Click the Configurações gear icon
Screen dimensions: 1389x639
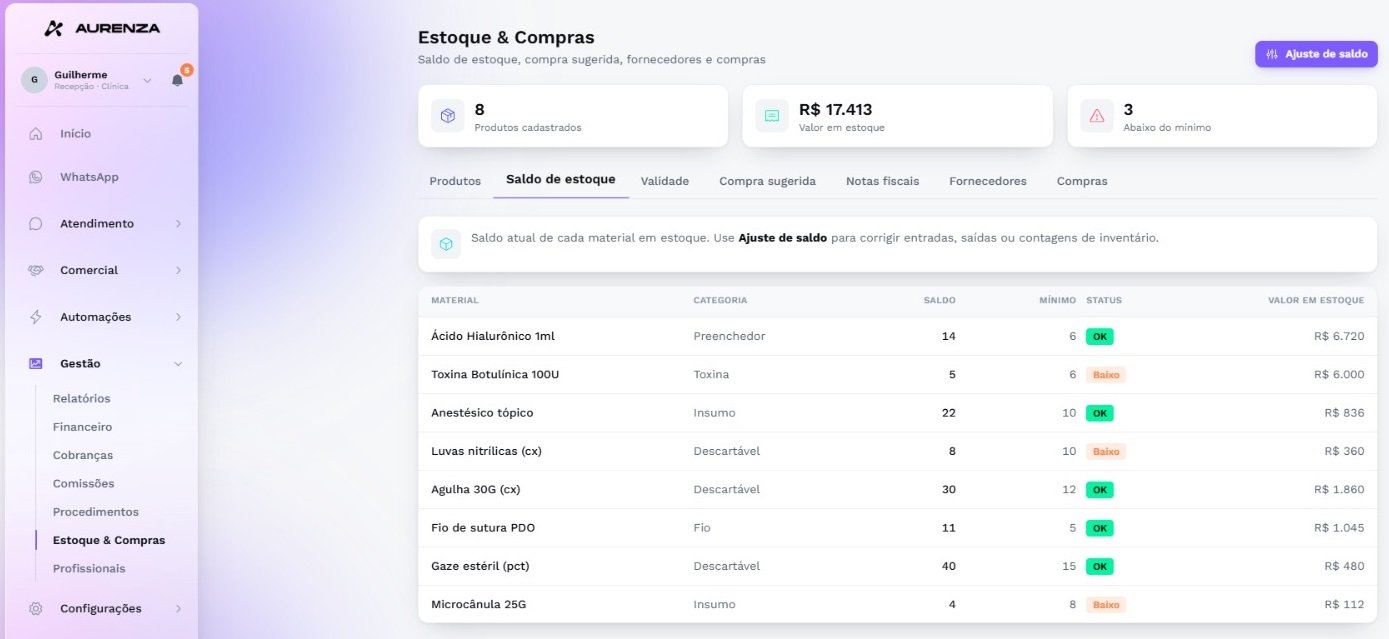click(x=36, y=608)
